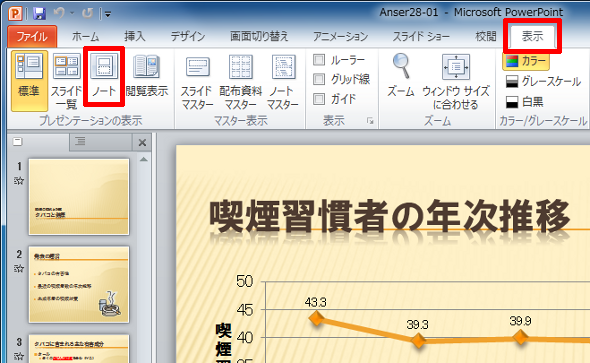Click the axis value 50
Viewport: 590px width, 363px height.
pos(245,281)
